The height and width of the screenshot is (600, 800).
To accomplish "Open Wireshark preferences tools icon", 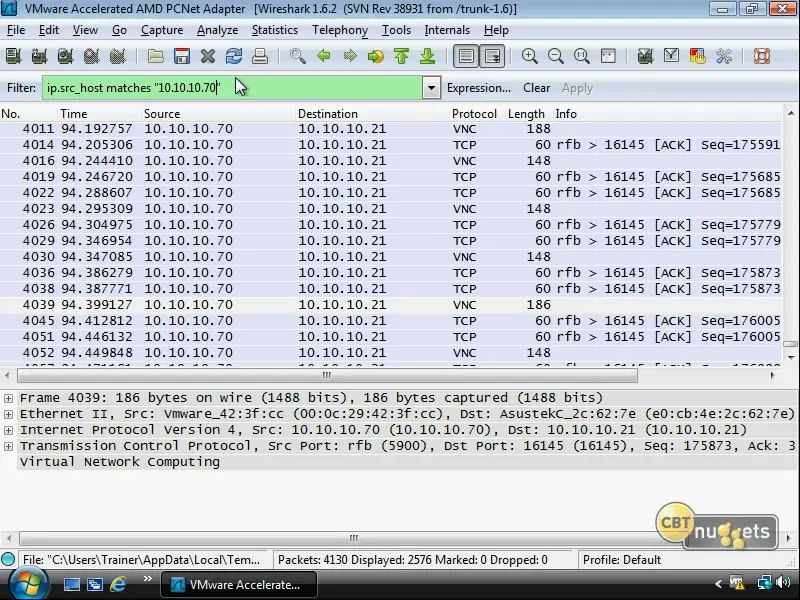I will pos(723,56).
